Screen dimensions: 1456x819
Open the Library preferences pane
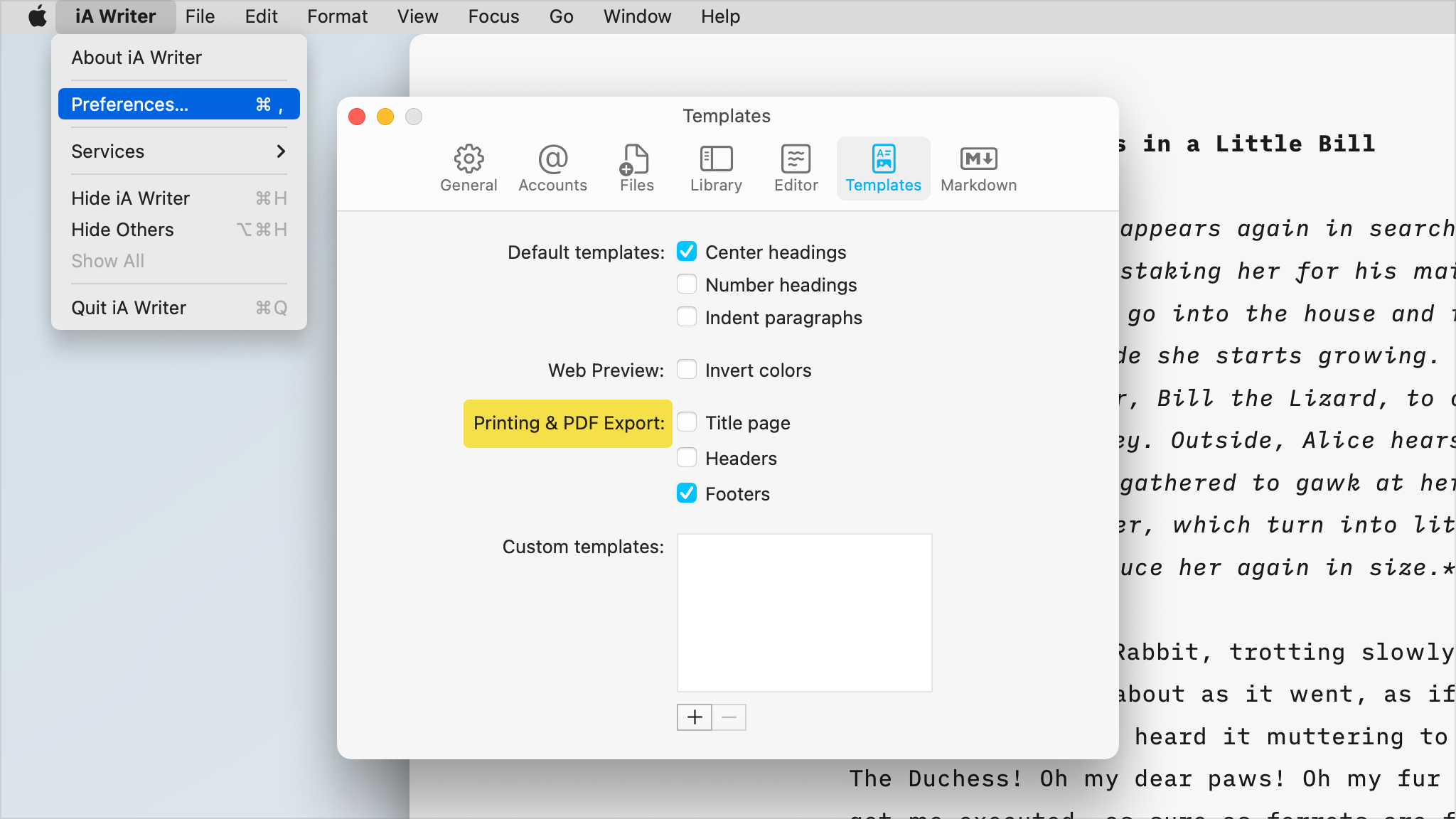[x=716, y=168]
